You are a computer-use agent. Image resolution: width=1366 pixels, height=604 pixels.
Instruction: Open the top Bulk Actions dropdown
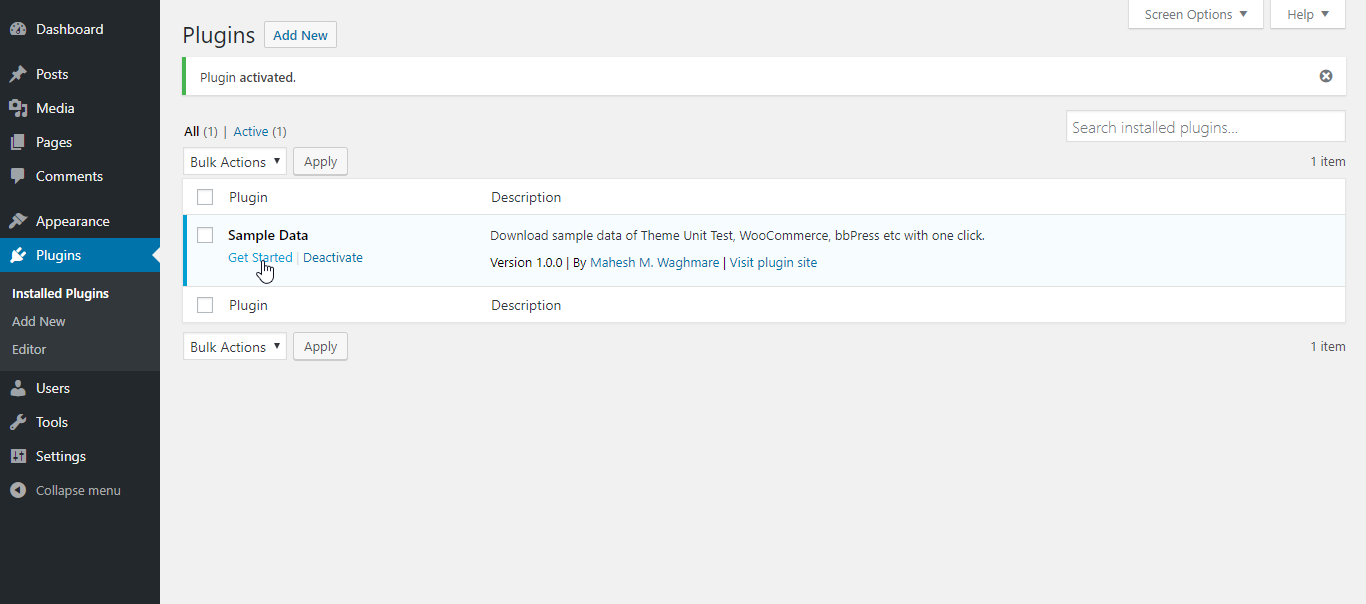point(235,162)
